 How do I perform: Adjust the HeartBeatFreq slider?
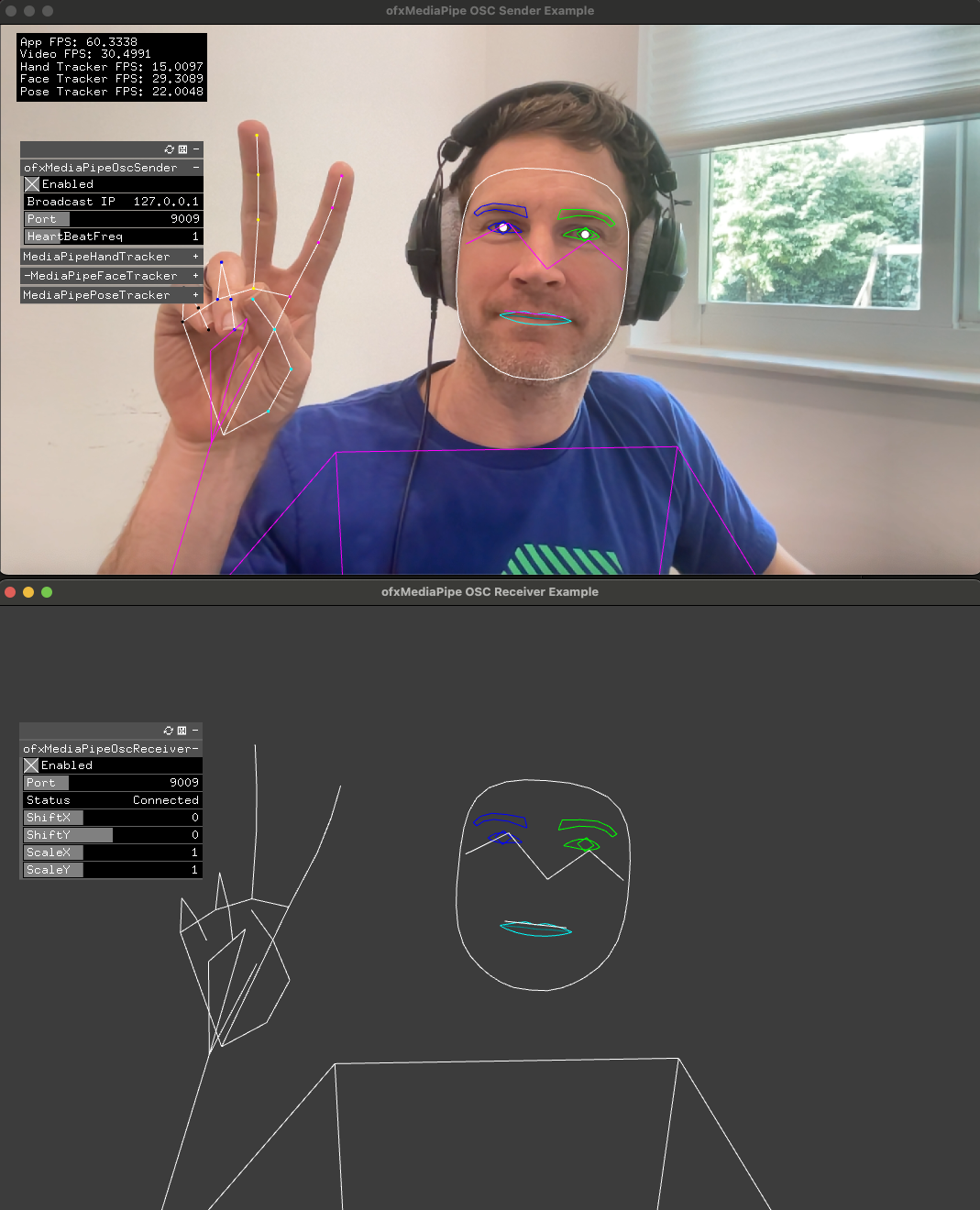[113, 236]
